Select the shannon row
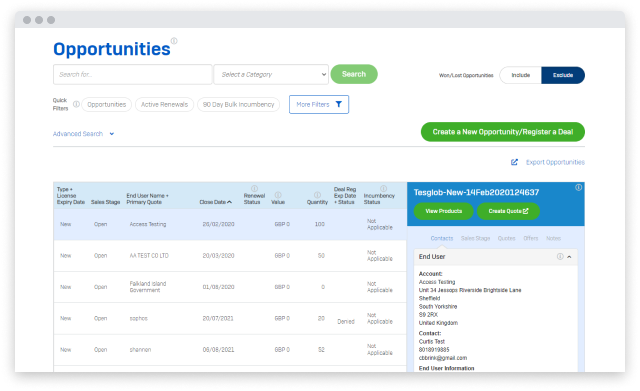 click(230, 350)
